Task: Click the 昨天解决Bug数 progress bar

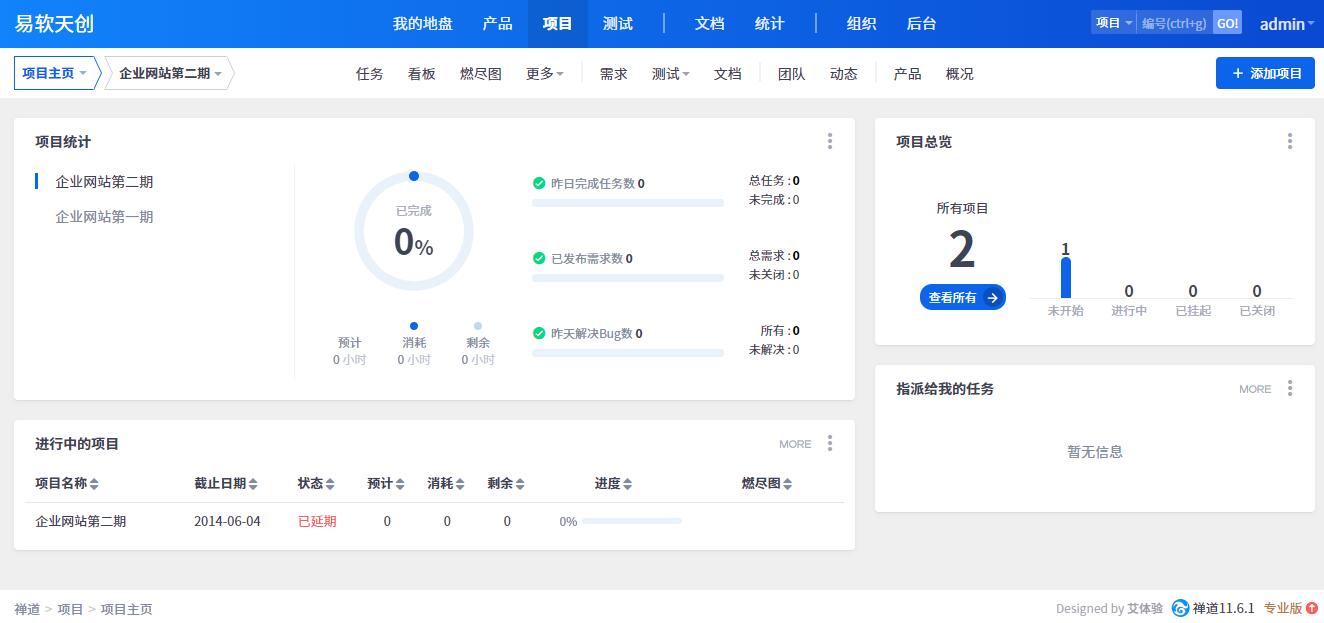Action: pos(628,353)
